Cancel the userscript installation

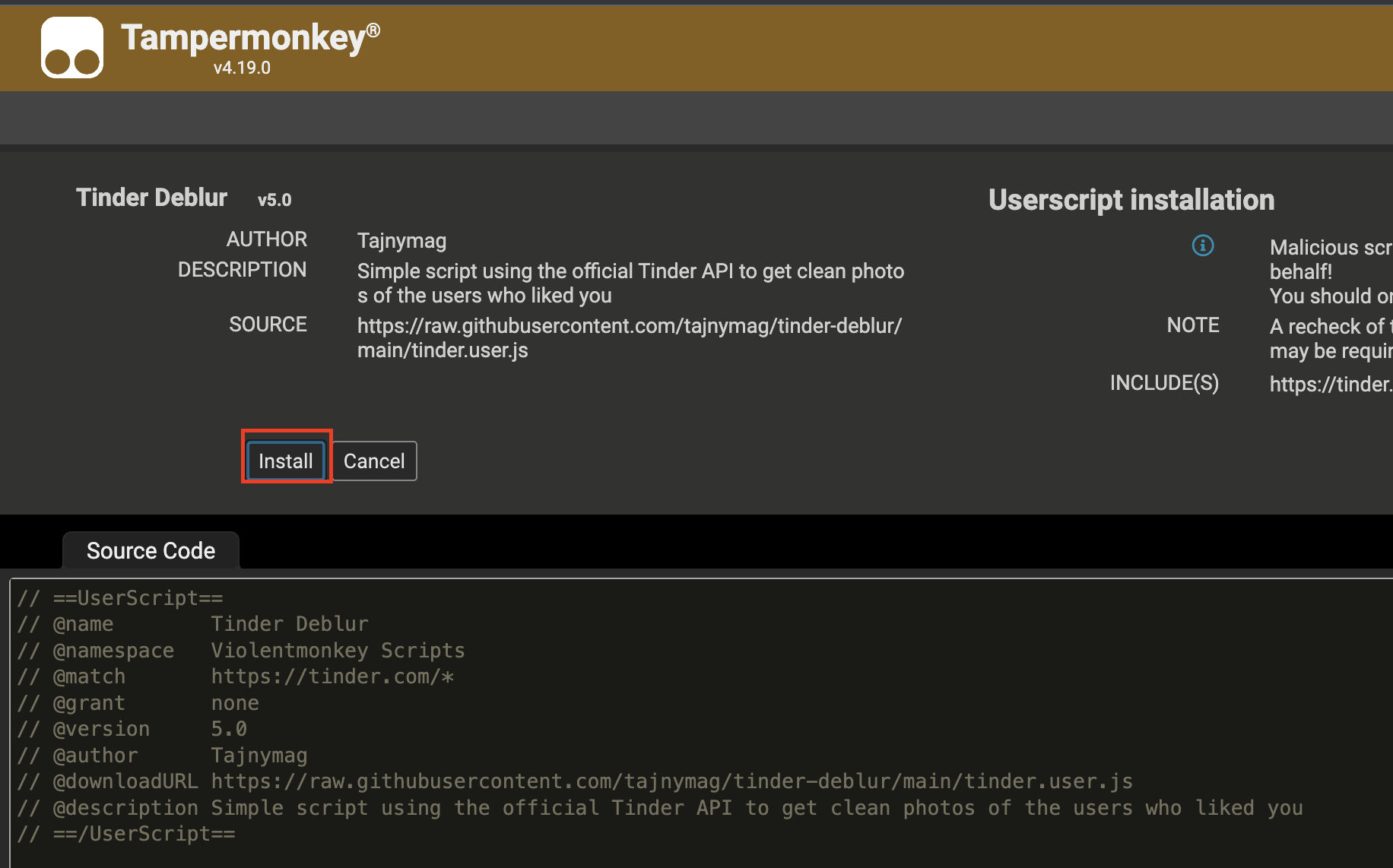374,461
